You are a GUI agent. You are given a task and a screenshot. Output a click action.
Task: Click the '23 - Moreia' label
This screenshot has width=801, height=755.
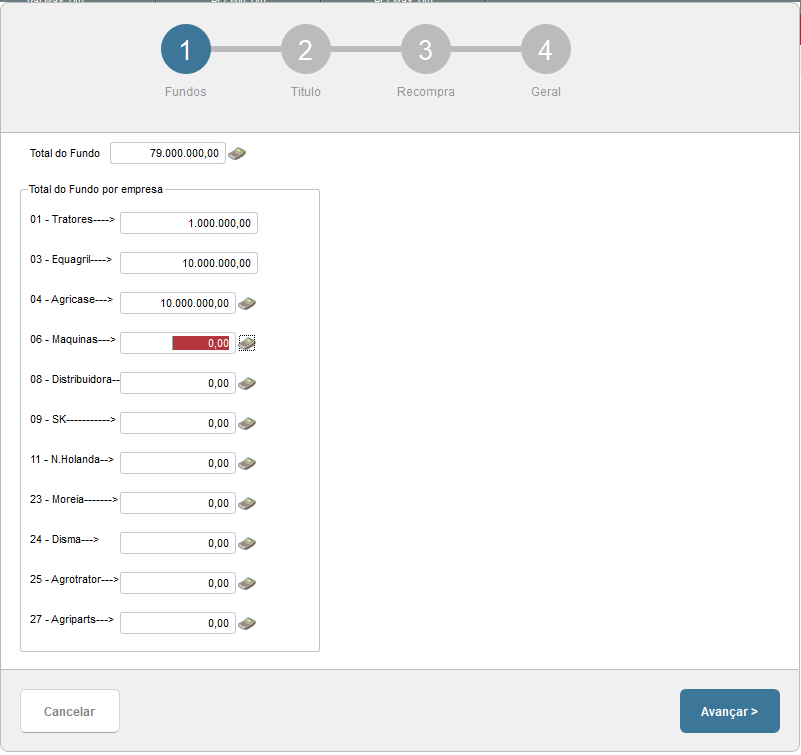74,499
